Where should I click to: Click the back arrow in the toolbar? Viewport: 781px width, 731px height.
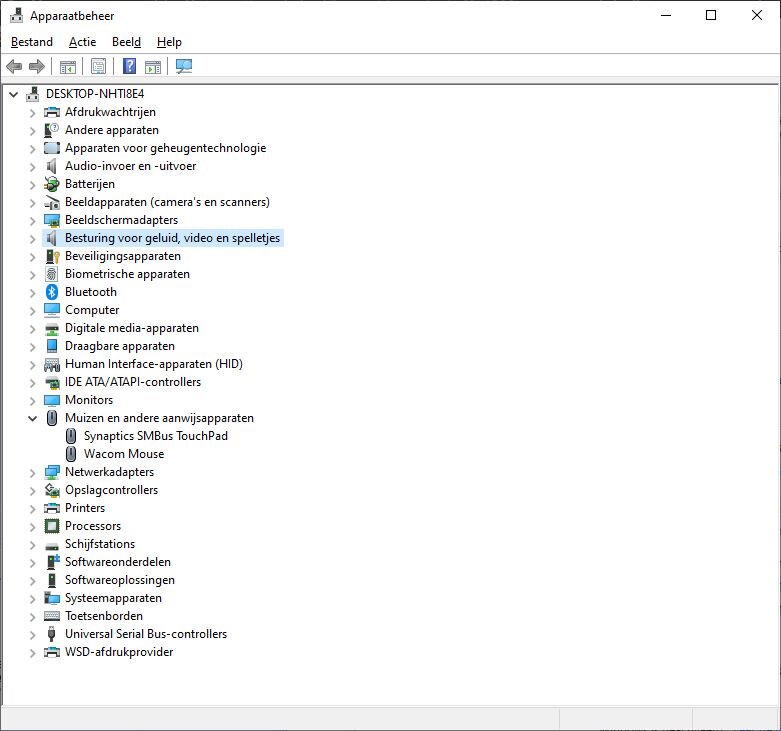pos(14,67)
